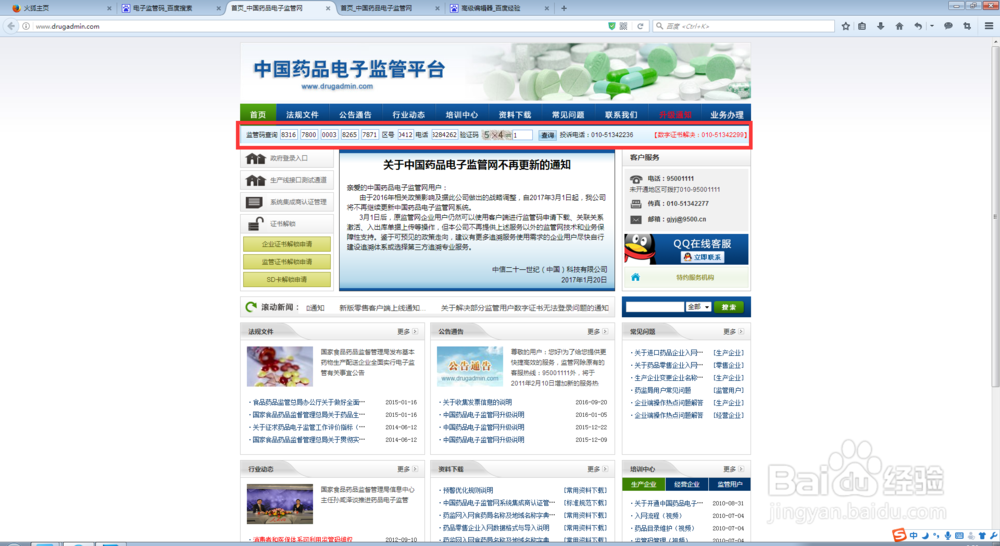This screenshot has width=1000, height=546.
Task: Click the blue house icon by 特约服务机构
Action: [635, 277]
